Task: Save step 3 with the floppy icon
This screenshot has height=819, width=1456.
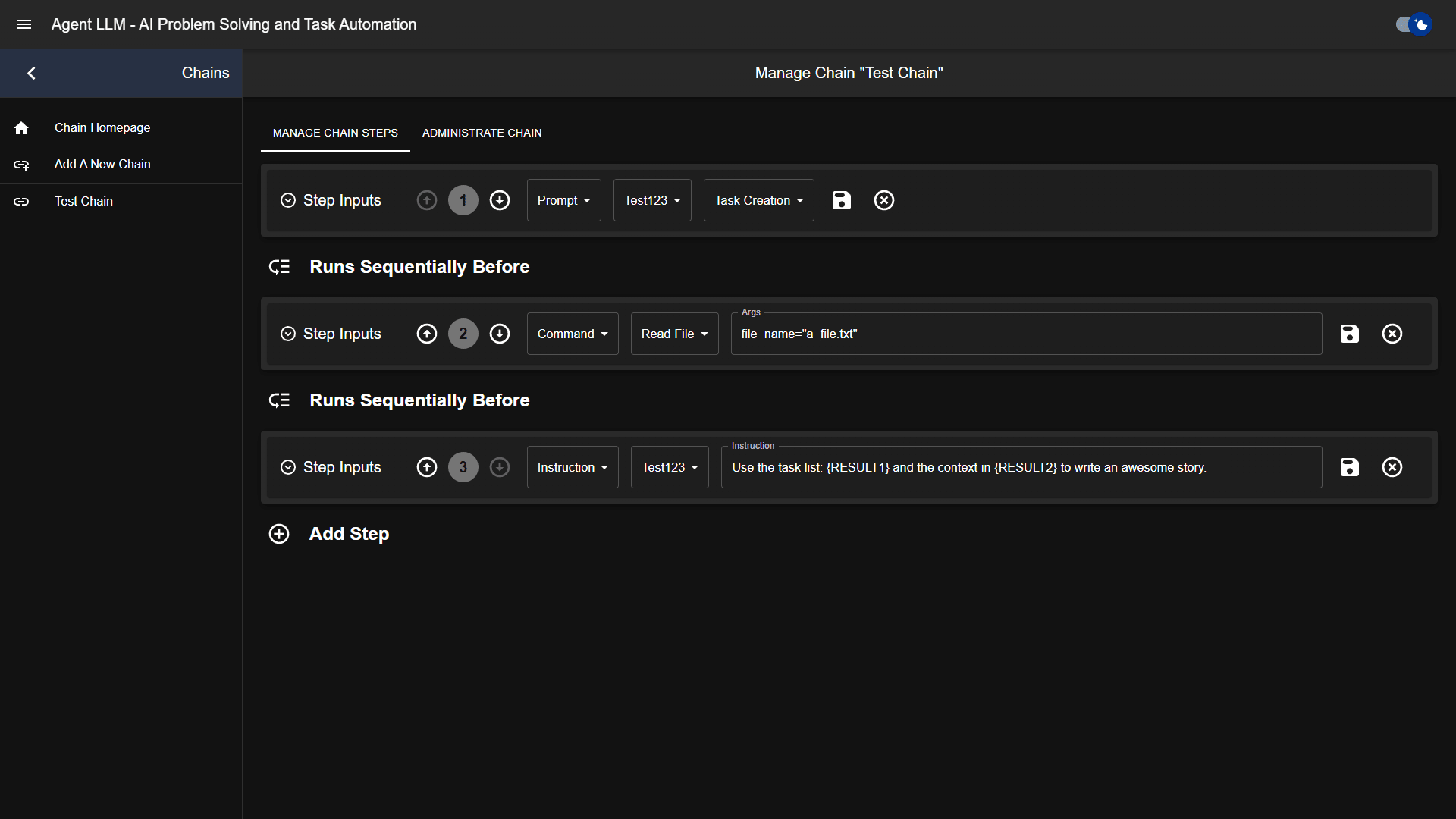Action: coord(1350,467)
